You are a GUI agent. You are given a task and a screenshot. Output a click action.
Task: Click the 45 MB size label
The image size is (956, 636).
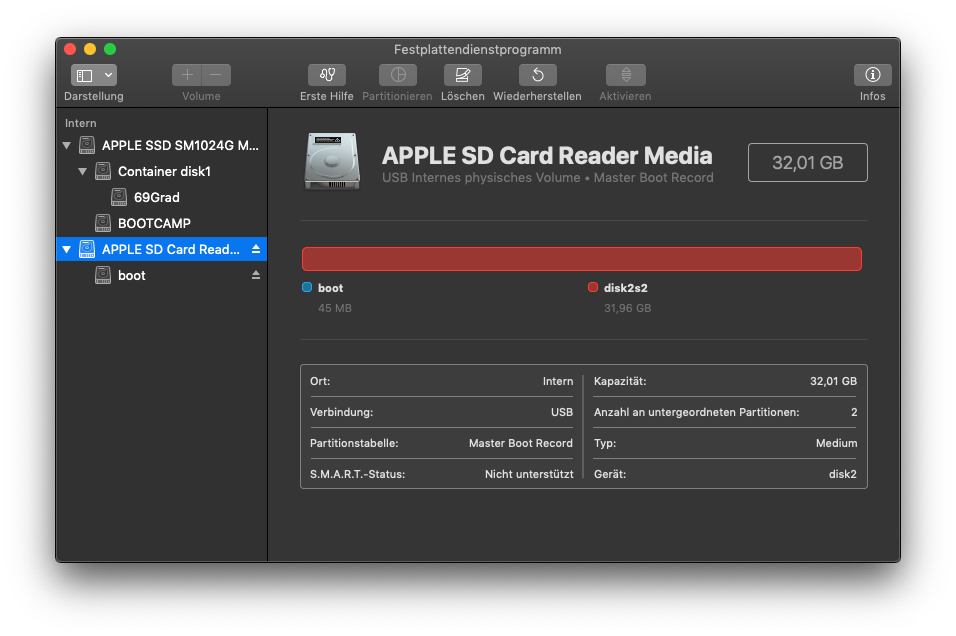coord(335,308)
